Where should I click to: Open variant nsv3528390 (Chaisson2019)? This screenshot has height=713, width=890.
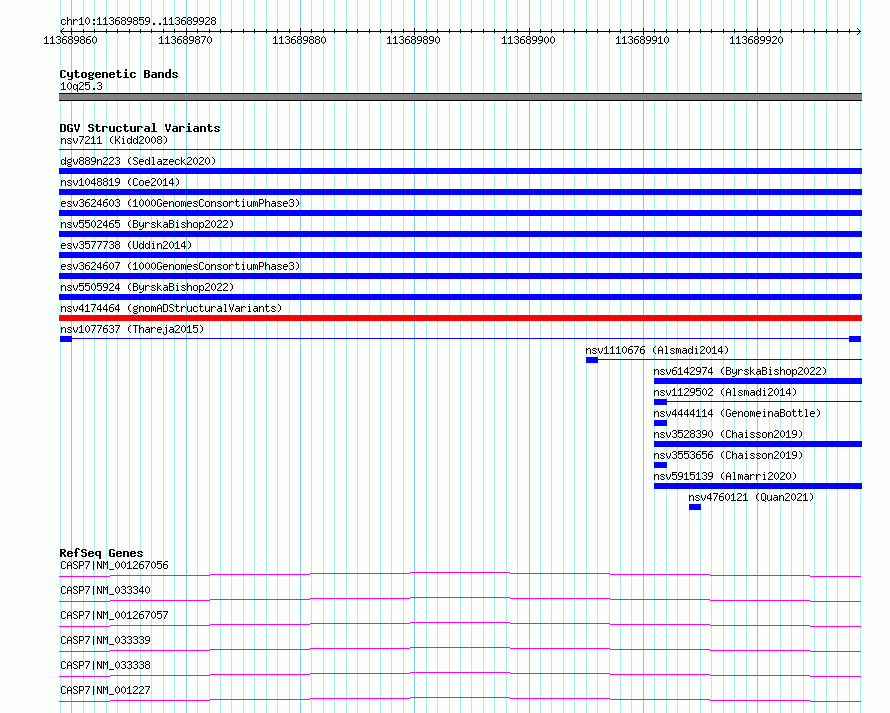(x=728, y=434)
